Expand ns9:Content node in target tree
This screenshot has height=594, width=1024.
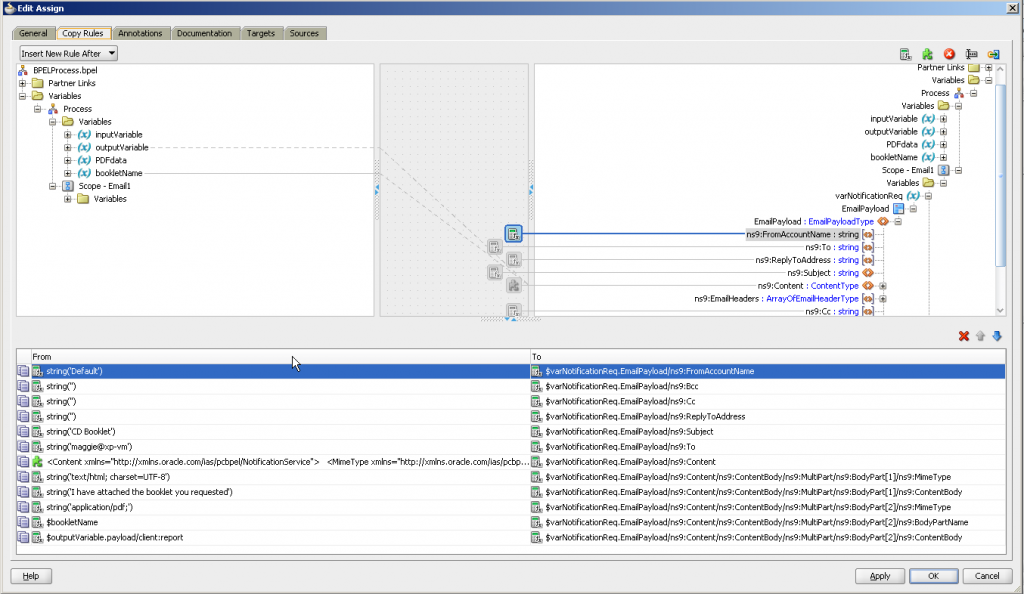click(x=883, y=286)
